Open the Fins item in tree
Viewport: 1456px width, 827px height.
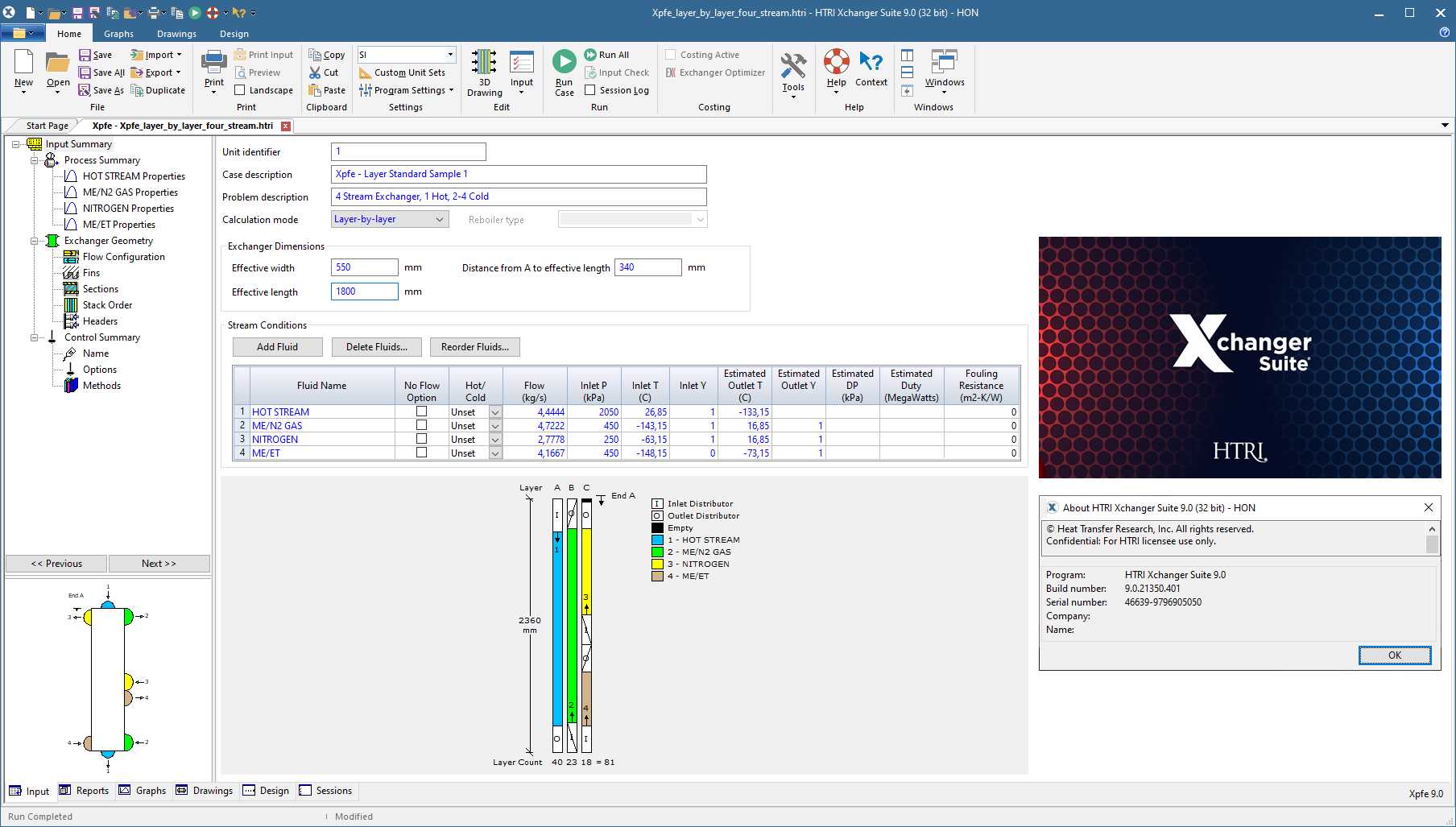point(92,273)
